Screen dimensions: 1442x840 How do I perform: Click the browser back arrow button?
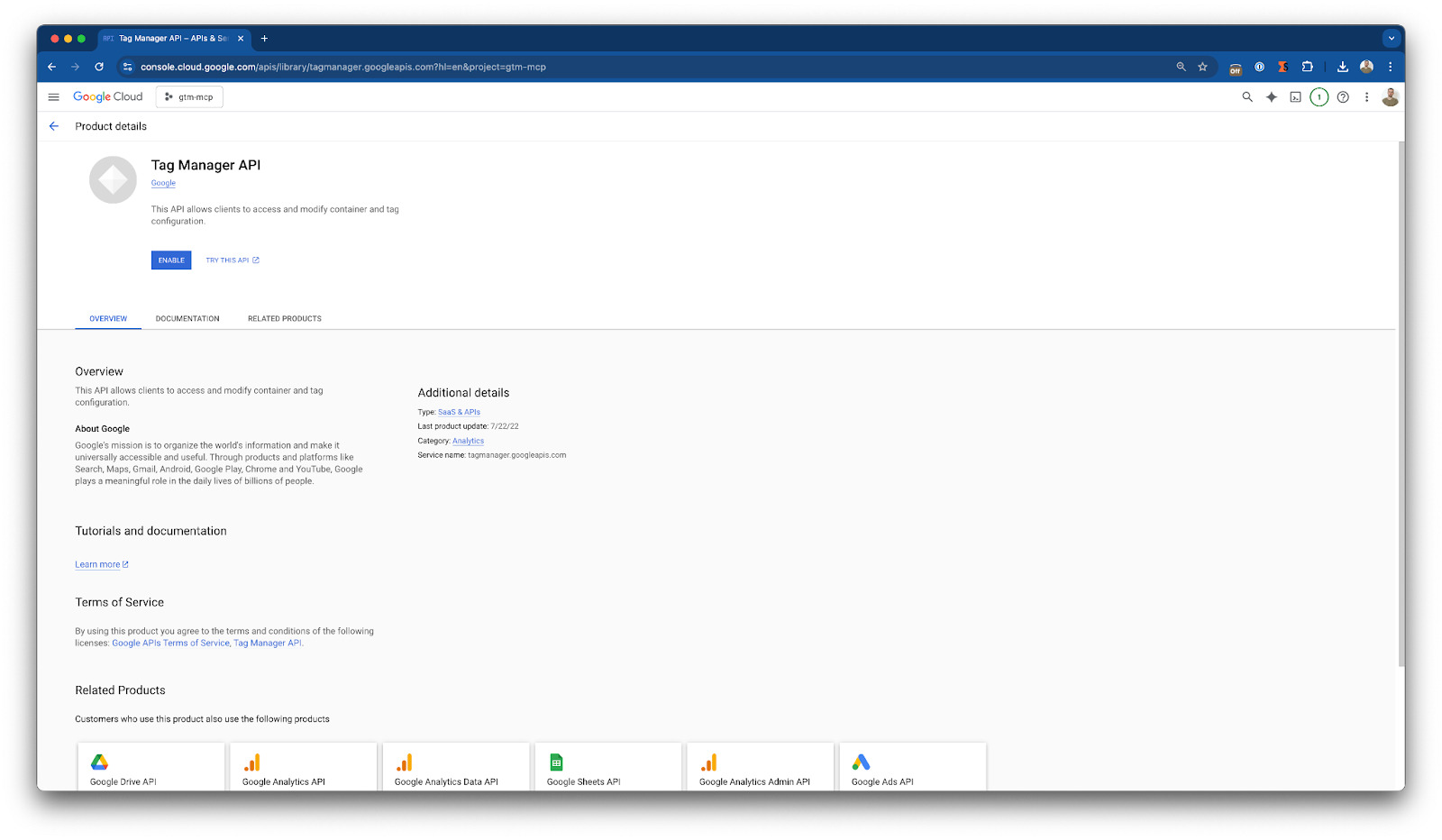point(52,67)
